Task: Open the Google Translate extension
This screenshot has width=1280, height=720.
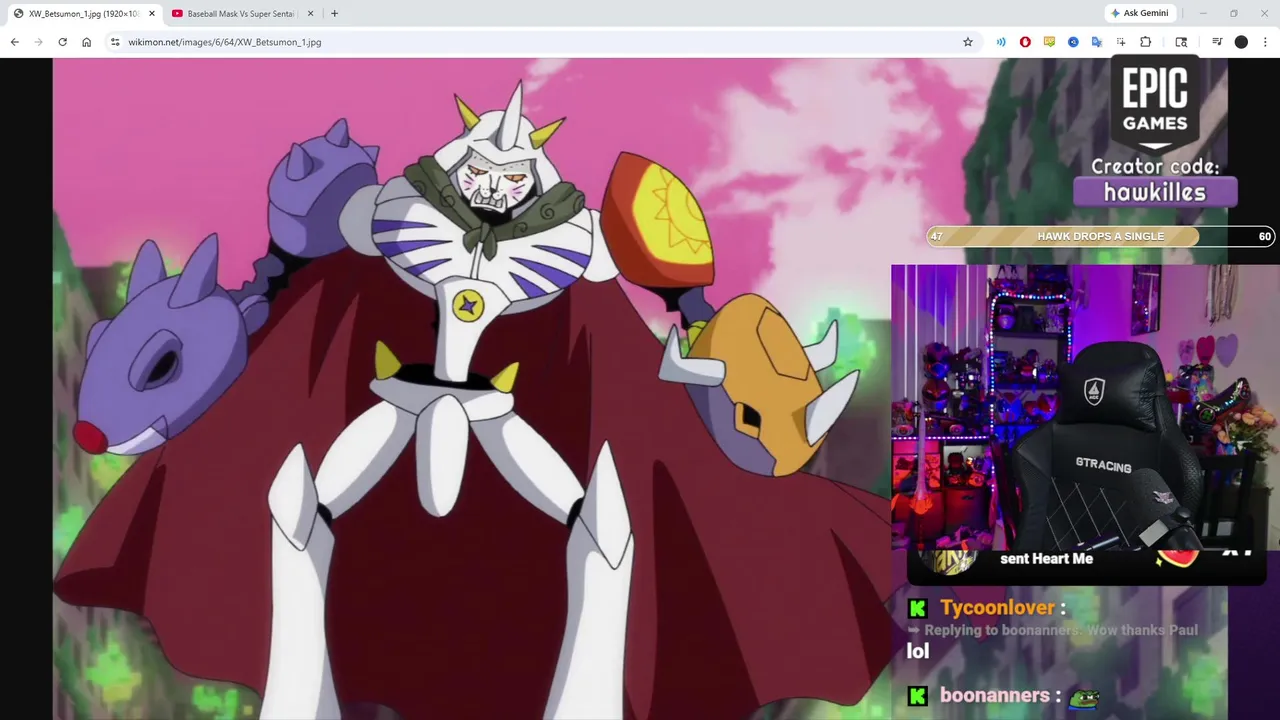Action: click(x=1097, y=42)
